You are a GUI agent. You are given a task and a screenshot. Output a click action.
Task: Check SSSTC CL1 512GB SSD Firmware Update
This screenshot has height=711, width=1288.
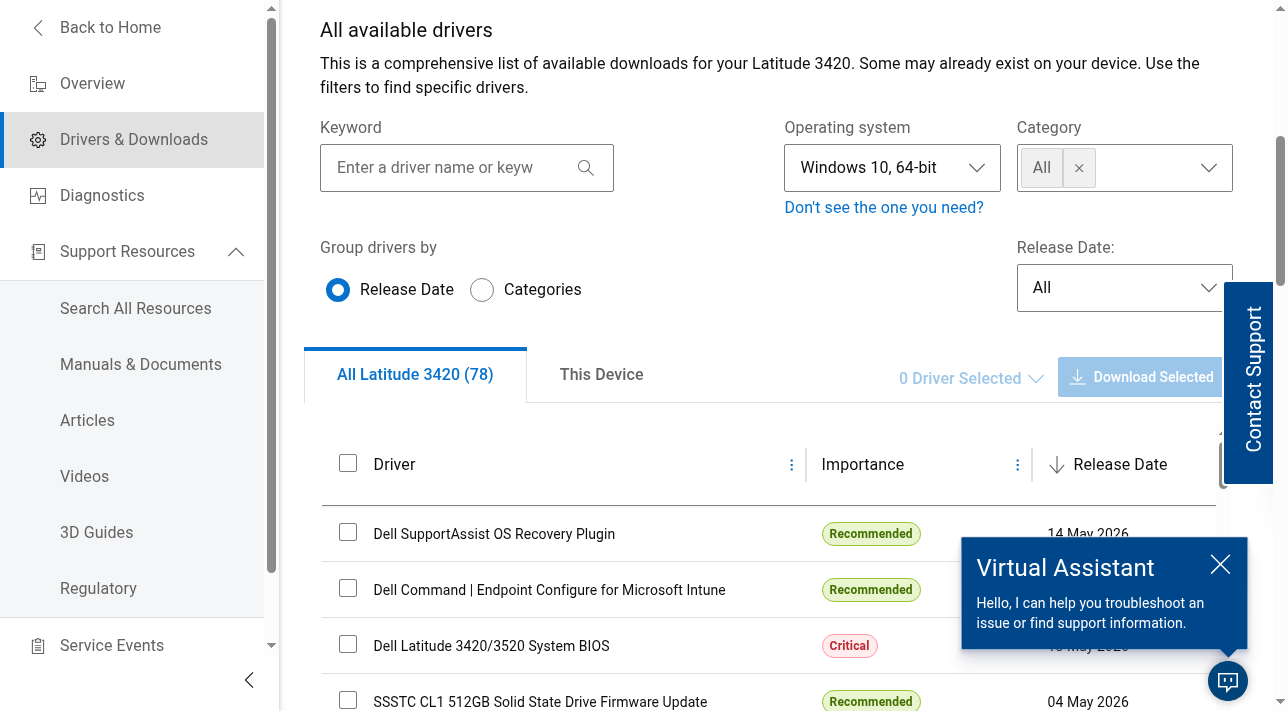pos(348,700)
